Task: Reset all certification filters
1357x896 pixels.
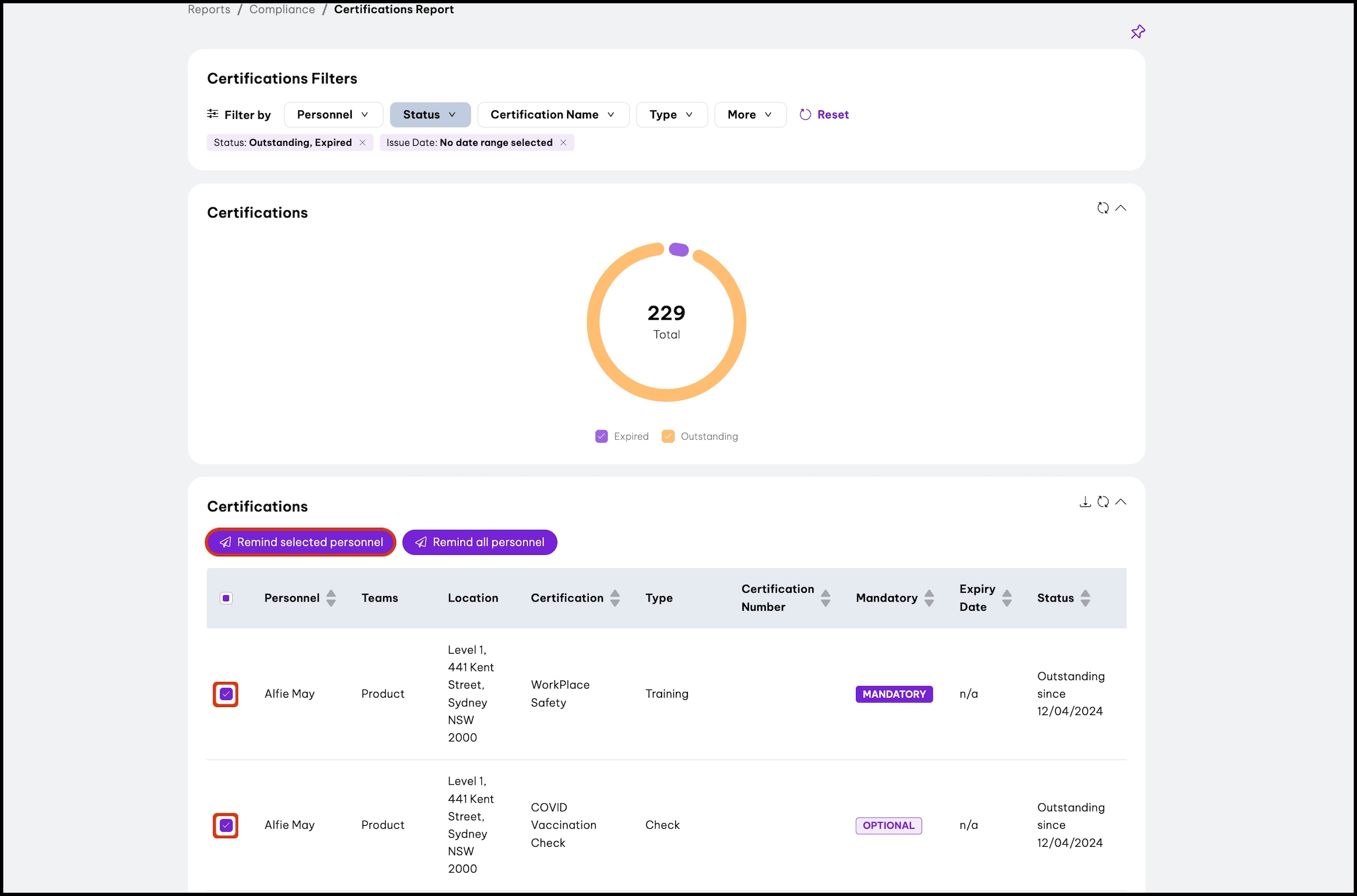Action: click(824, 115)
